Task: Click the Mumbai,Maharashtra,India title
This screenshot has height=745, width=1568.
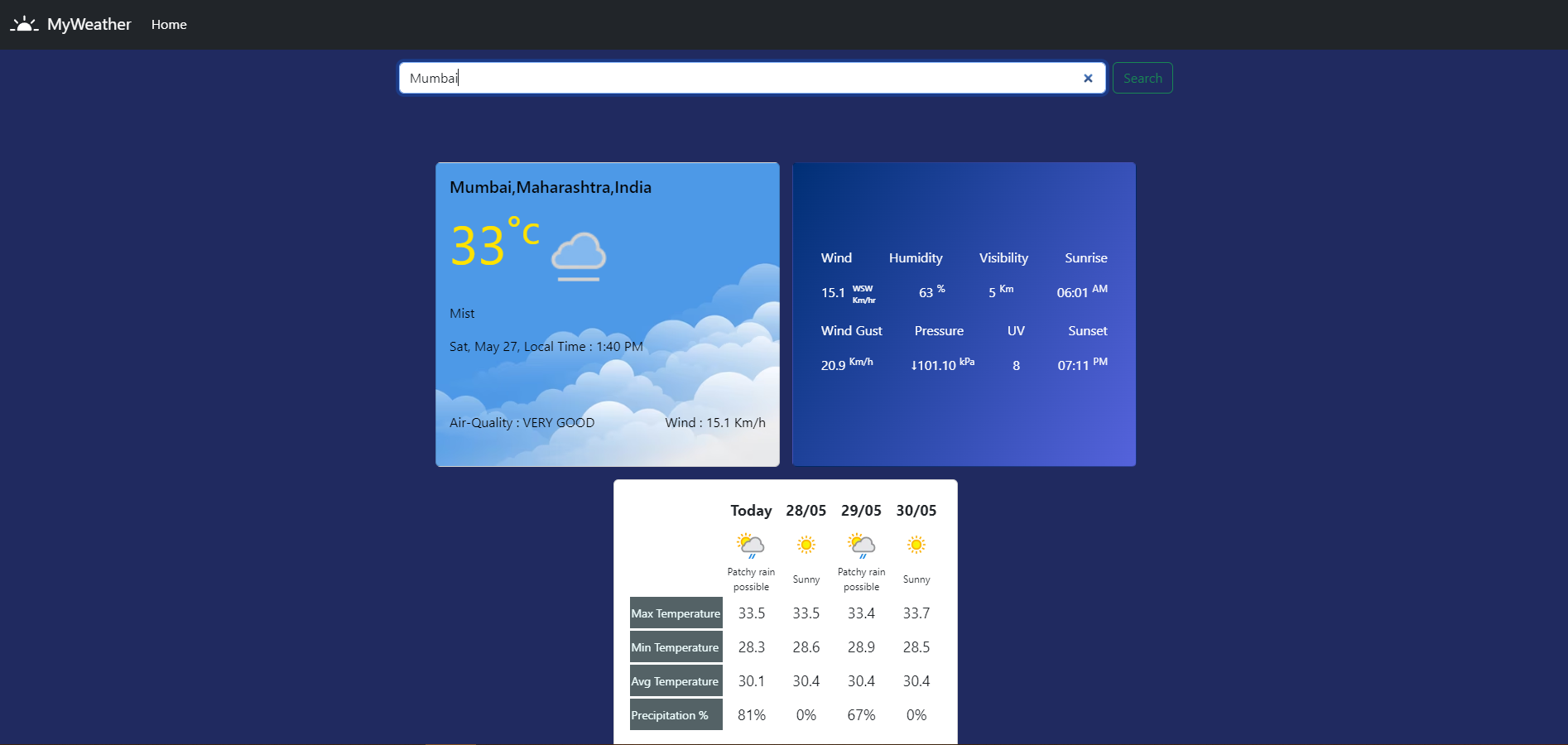Action: click(x=550, y=187)
